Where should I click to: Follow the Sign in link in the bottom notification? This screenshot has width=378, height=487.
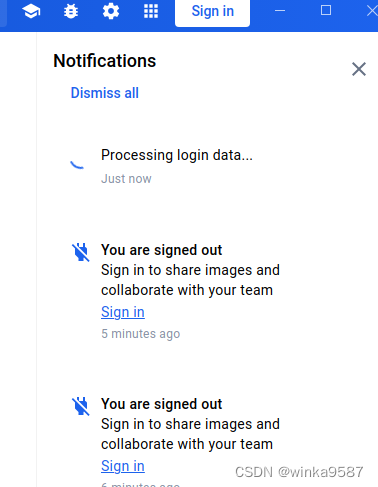pyautogui.click(x=123, y=466)
